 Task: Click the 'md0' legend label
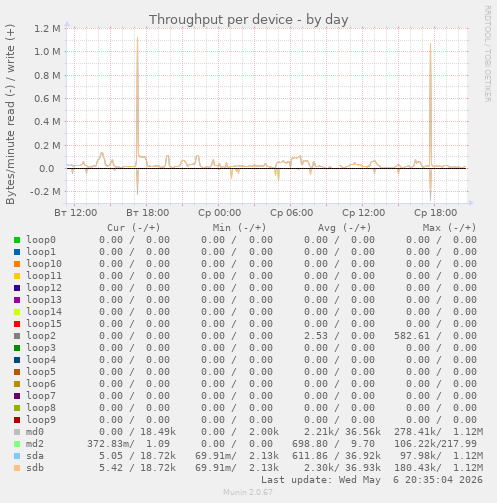pyautogui.click(x=35, y=432)
